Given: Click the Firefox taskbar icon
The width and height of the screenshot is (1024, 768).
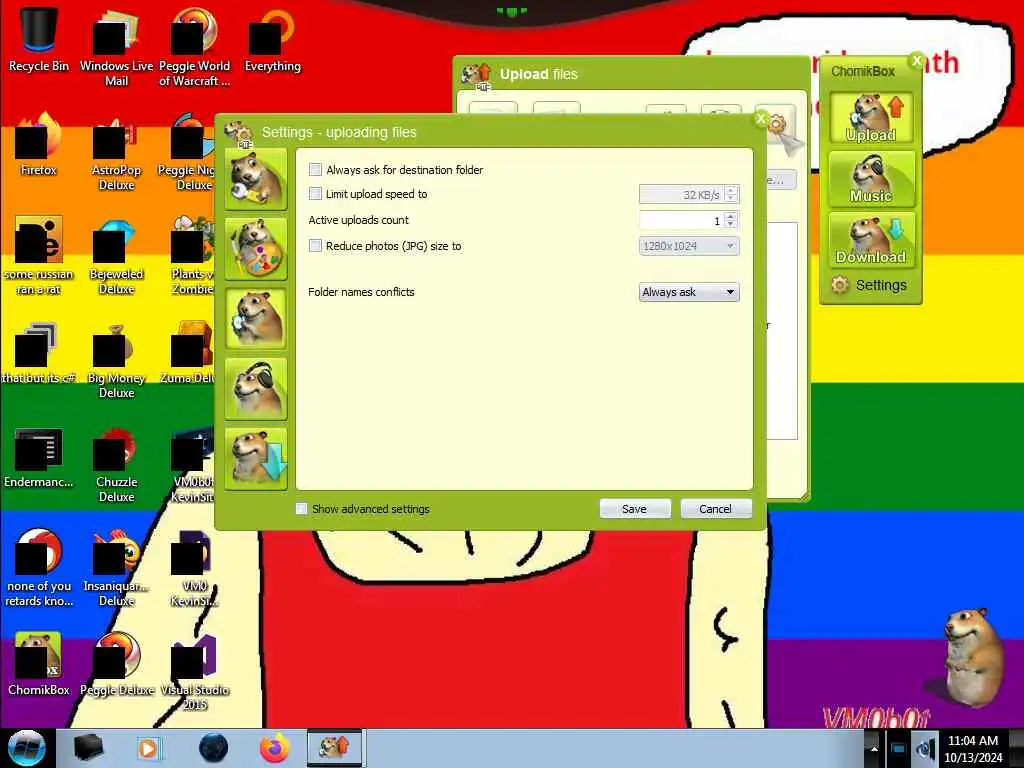Looking at the screenshot, I should coord(274,748).
